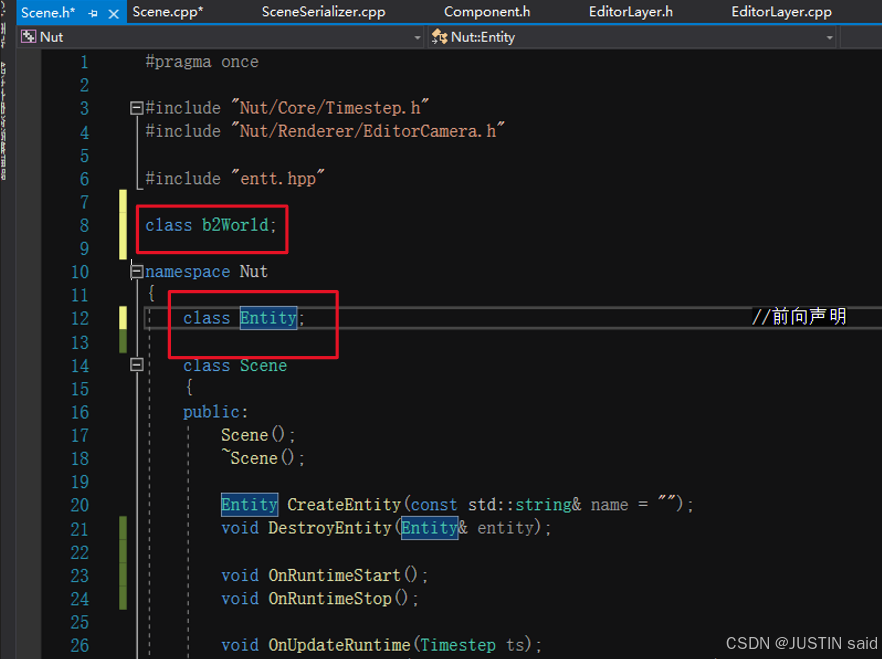Collapse the #include block at line 3
The width and height of the screenshot is (882, 659).
coord(136,108)
